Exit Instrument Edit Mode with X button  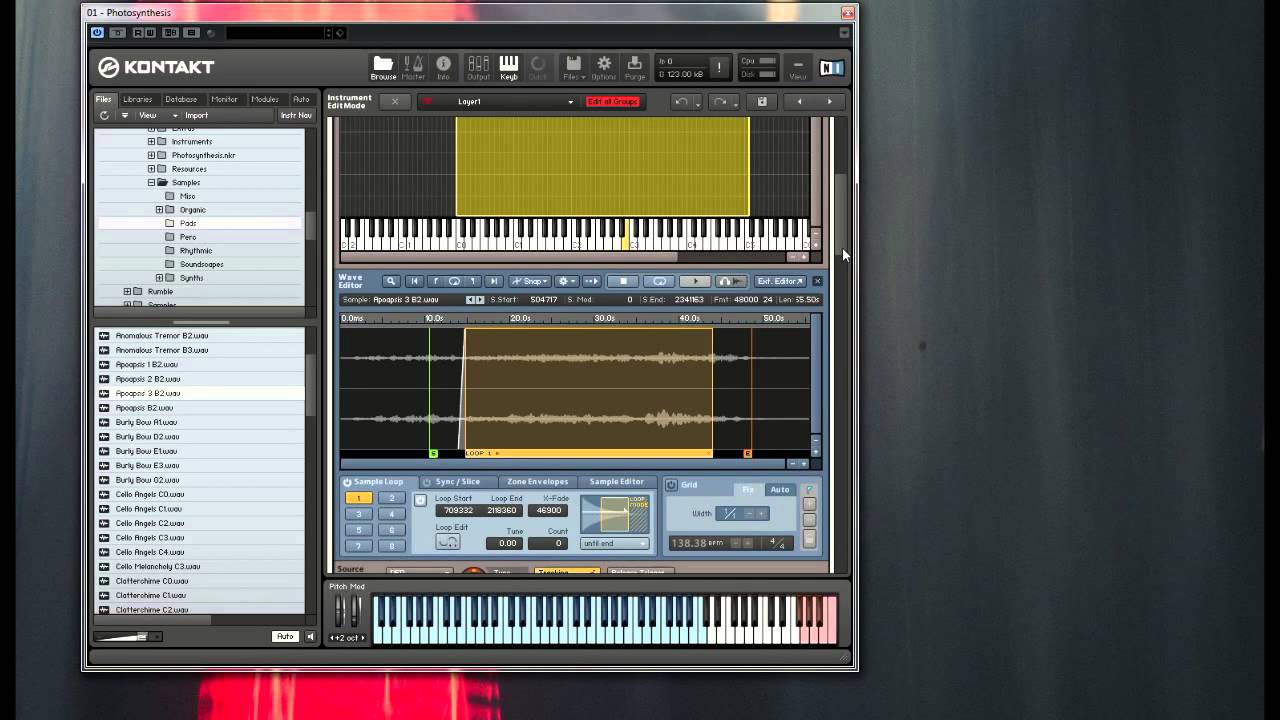(394, 101)
